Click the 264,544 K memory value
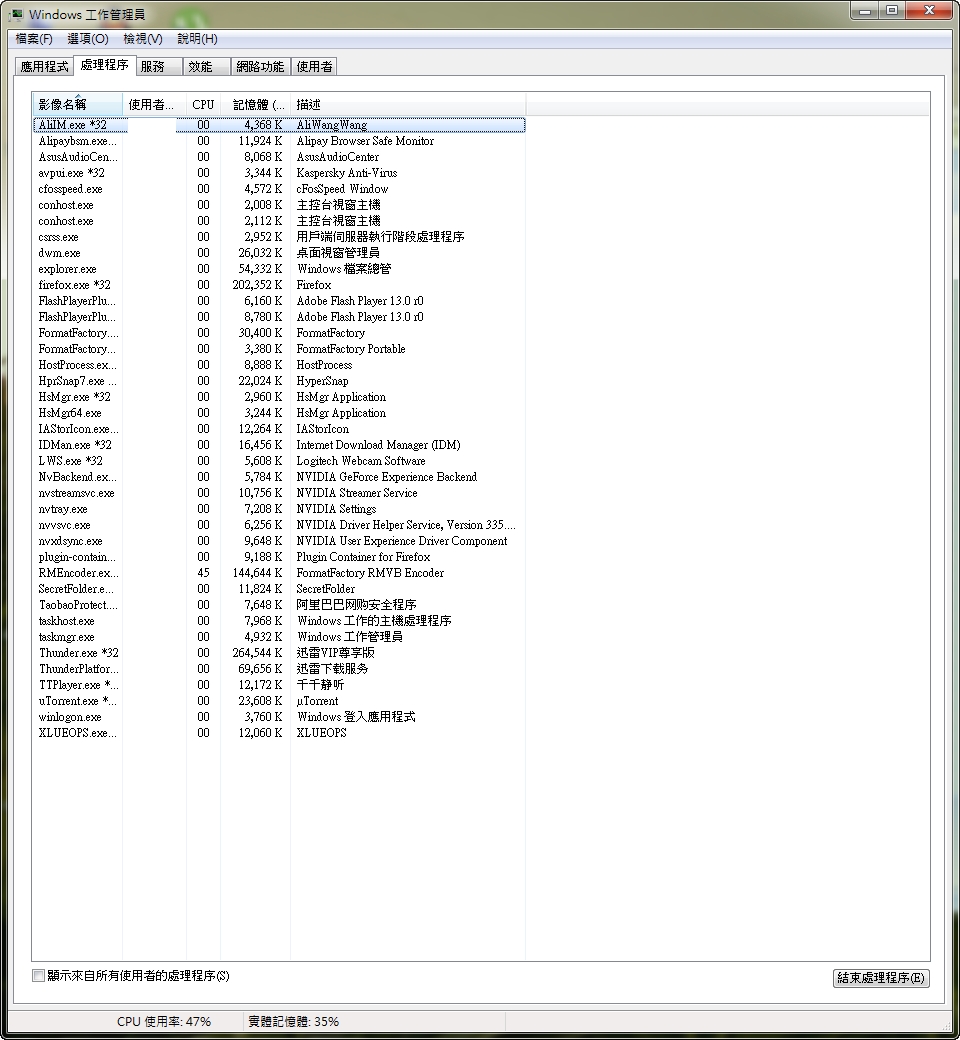The height and width of the screenshot is (1040, 960). (257, 653)
